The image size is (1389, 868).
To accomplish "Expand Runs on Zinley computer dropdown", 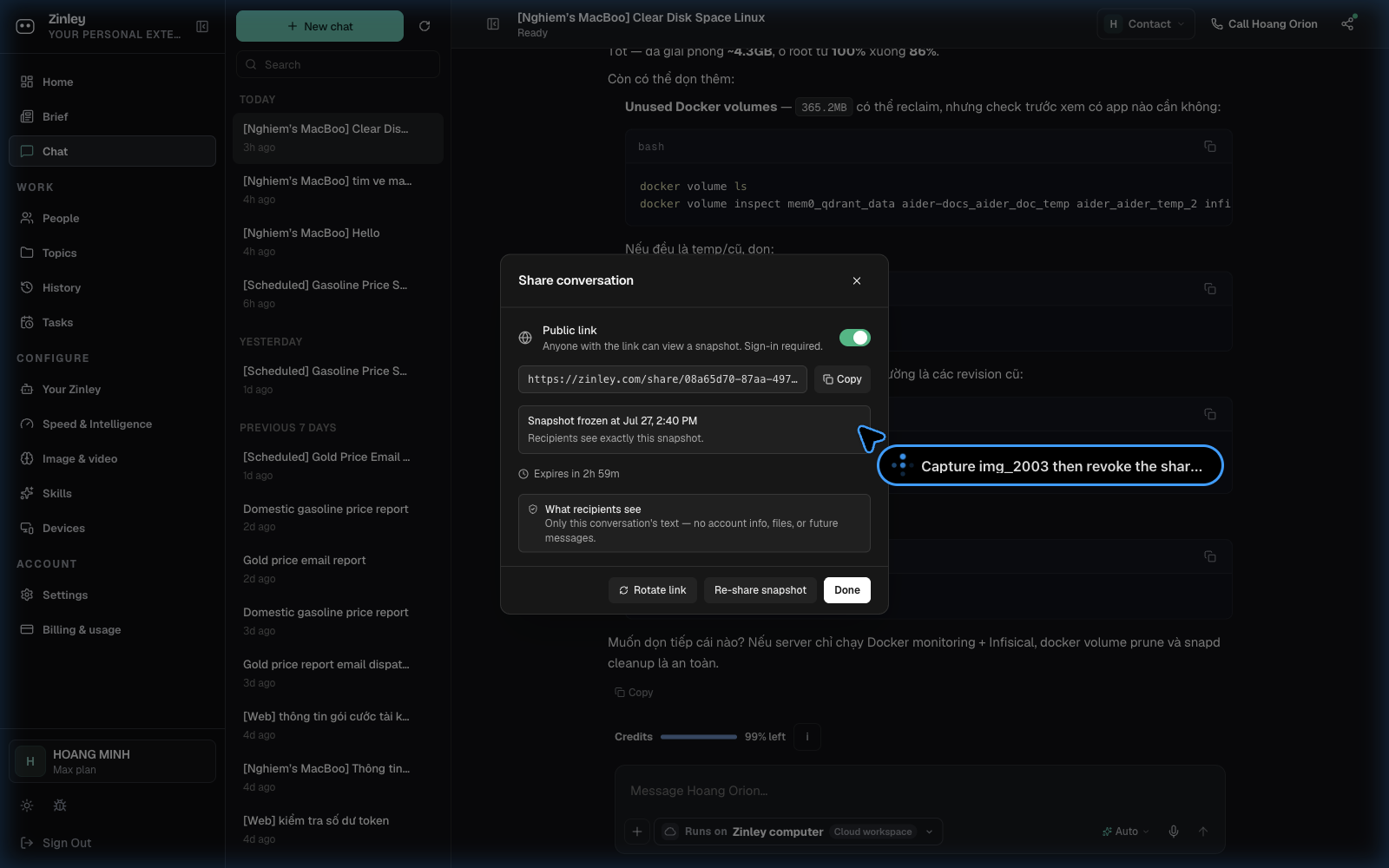I will (x=798, y=832).
